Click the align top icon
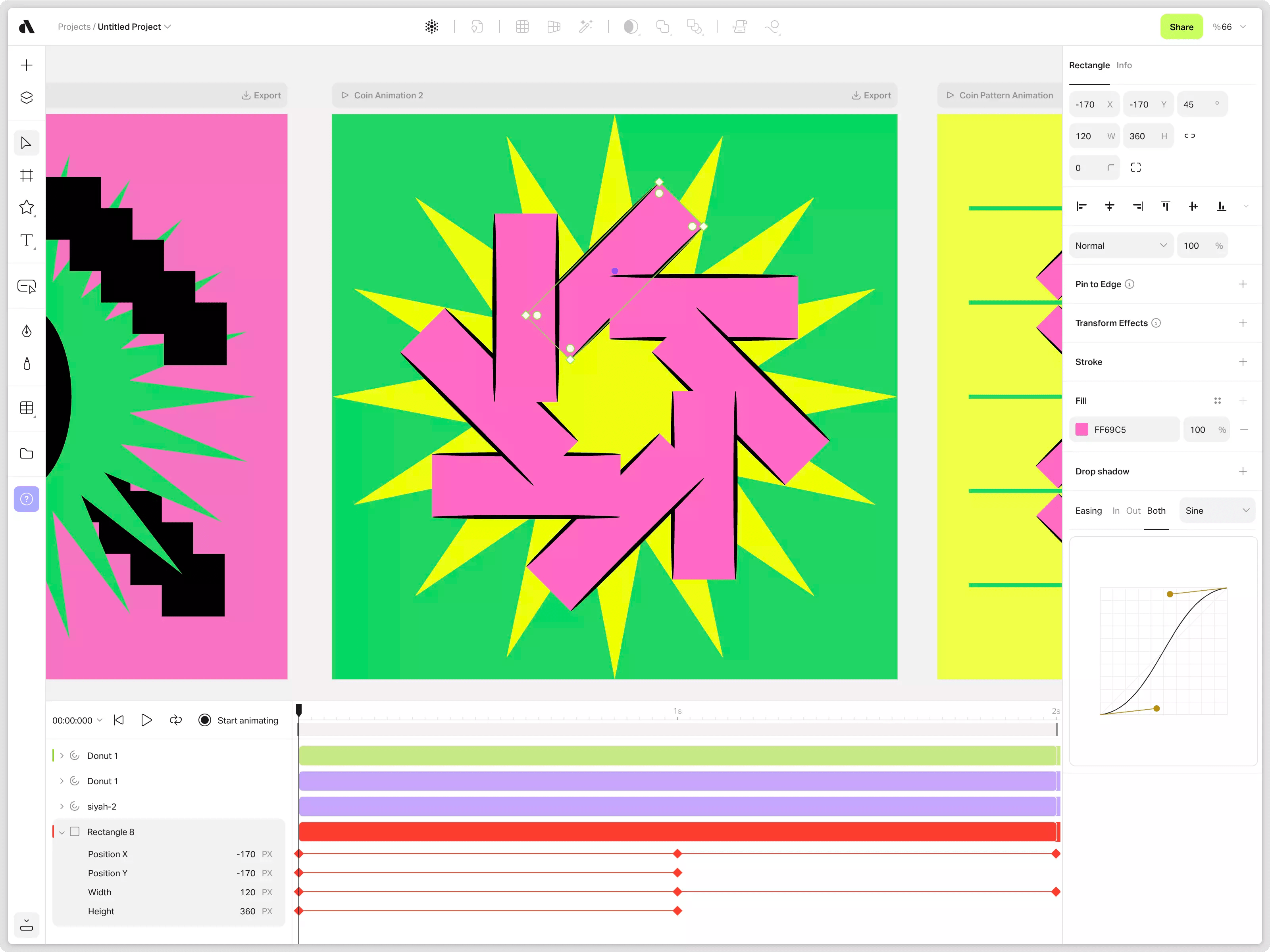 pyautogui.click(x=1166, y=206)
